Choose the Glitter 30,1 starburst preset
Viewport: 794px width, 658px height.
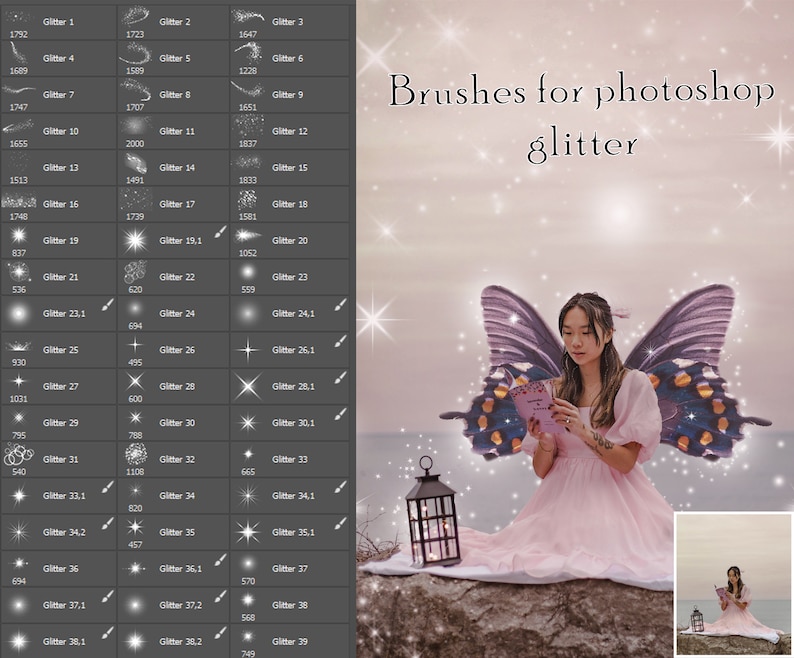(x=290, y=423)
